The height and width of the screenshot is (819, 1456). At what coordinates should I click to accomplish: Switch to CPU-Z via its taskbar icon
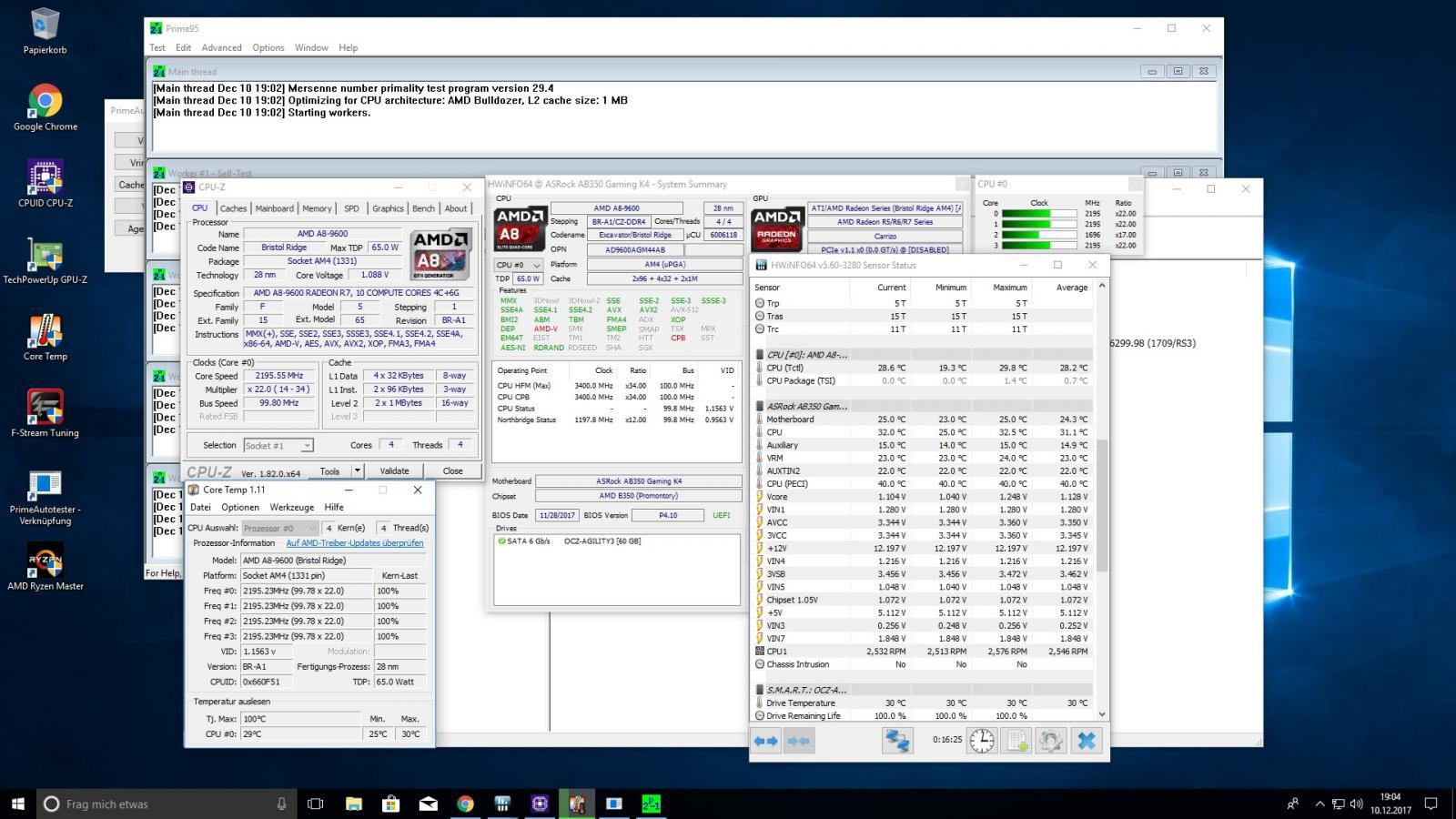click(x=540, y=804)
